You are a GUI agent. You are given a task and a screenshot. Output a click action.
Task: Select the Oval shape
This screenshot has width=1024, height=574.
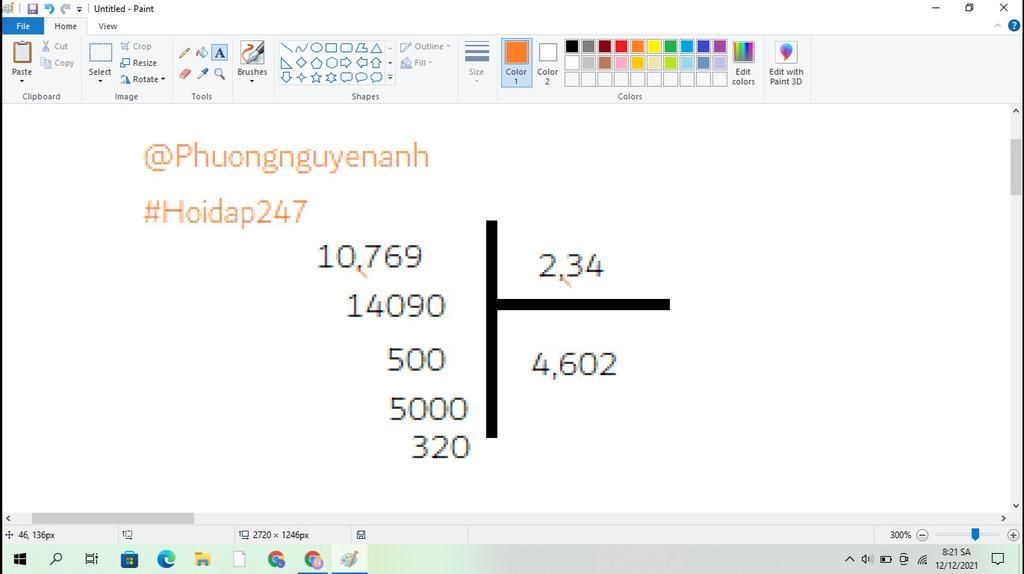(316, 48)
